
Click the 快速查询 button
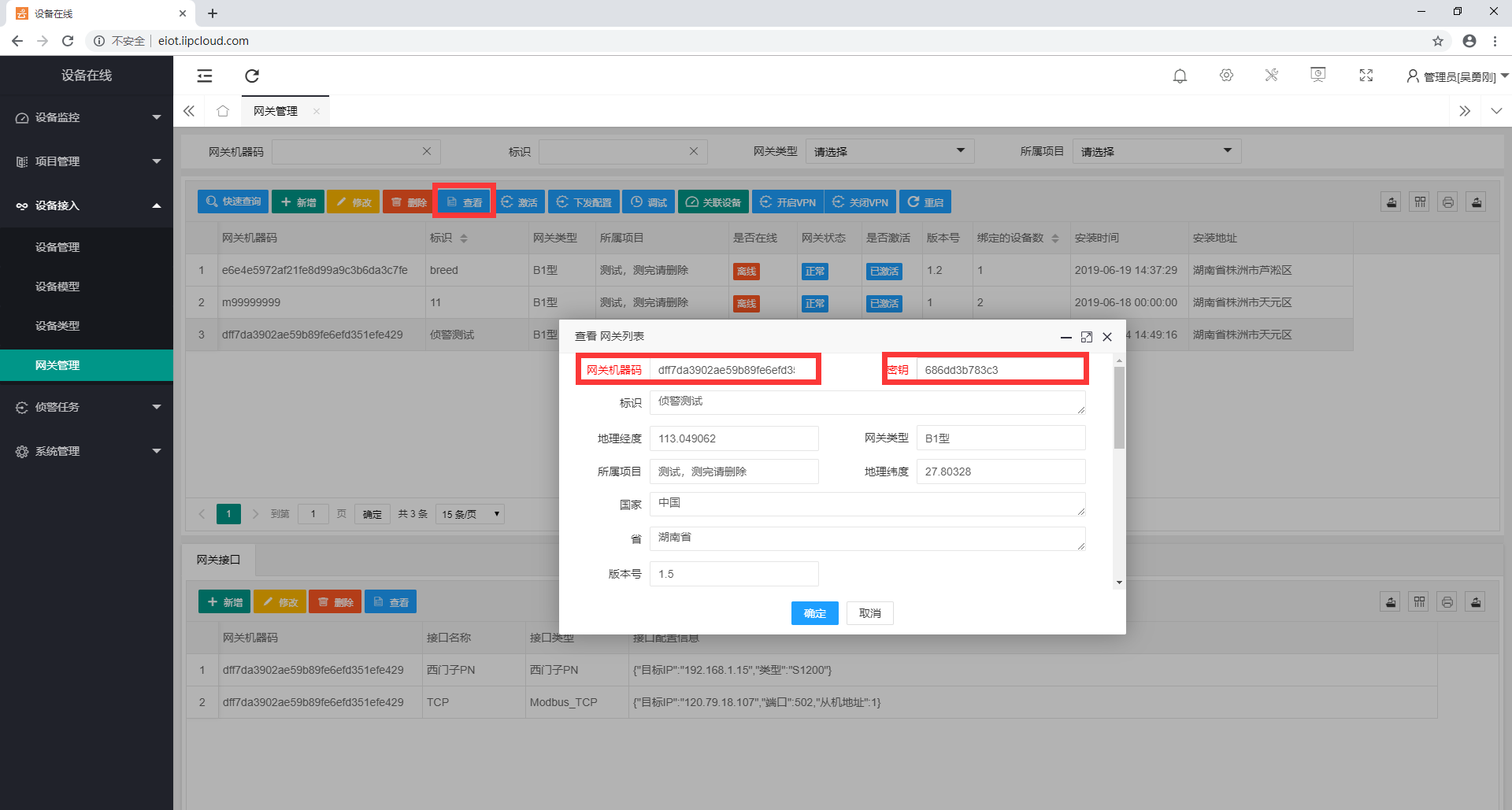tap(233, 202)
